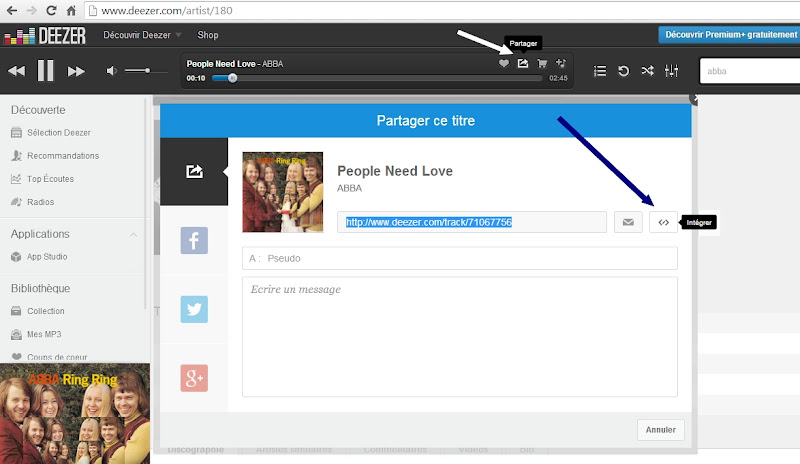Click the song progress bar
800x464 pixels.
(x=377, y=78)
